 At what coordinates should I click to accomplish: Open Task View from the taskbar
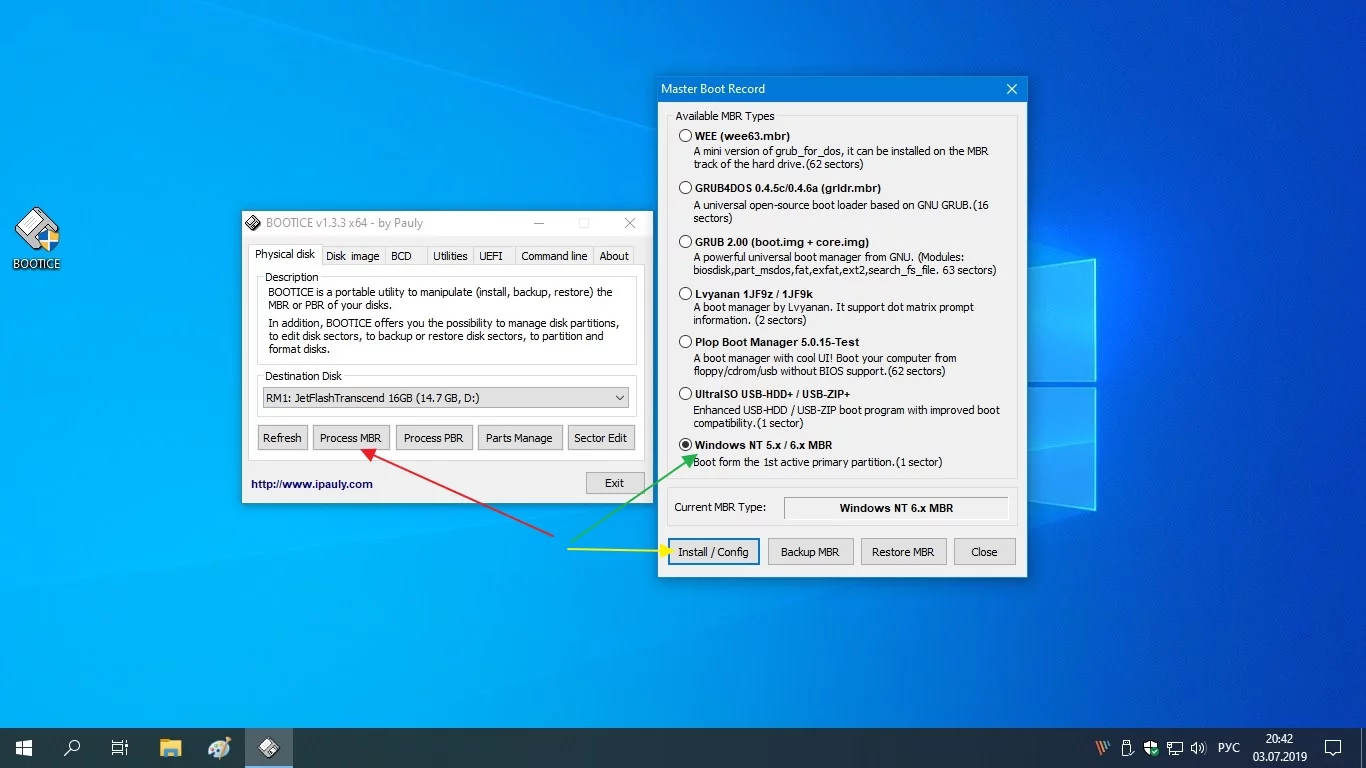[120, 748]
